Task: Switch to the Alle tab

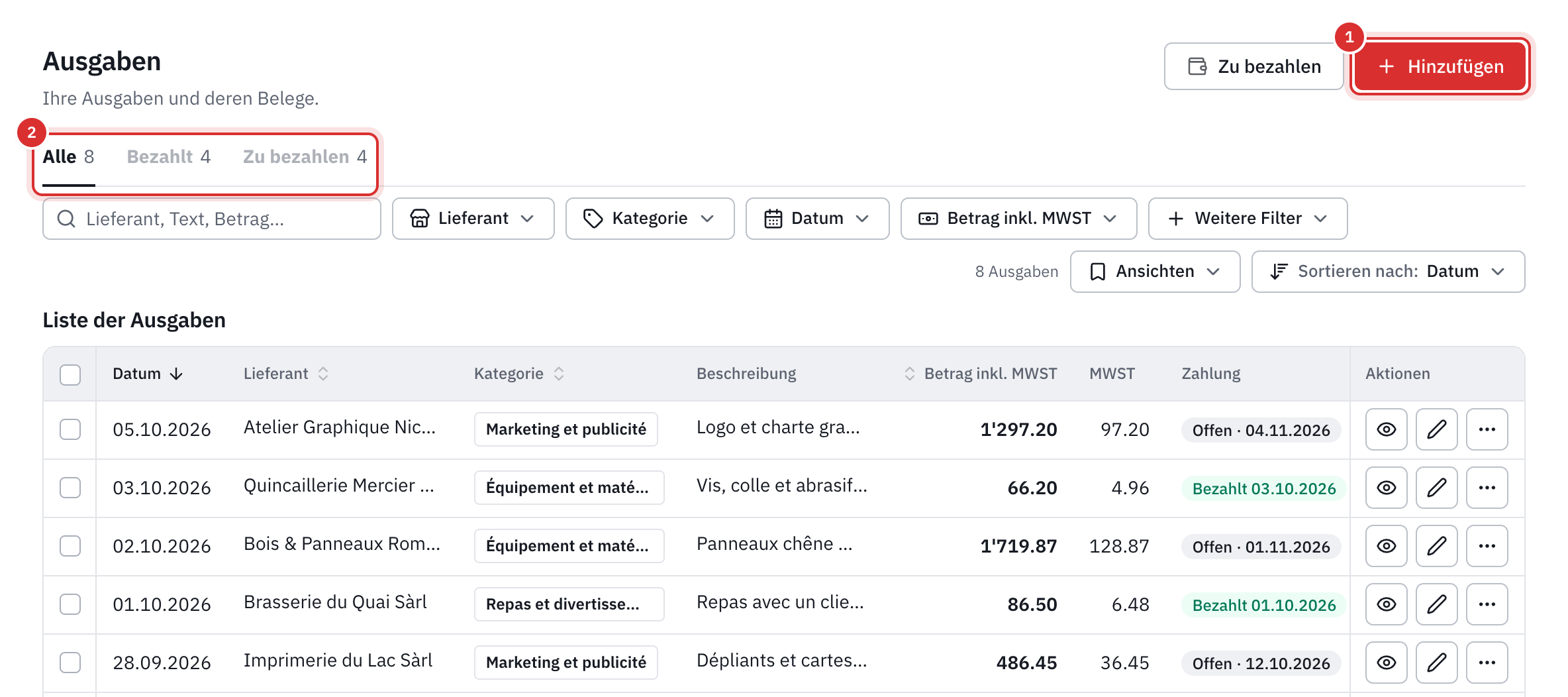Action: tap(68, 157)
